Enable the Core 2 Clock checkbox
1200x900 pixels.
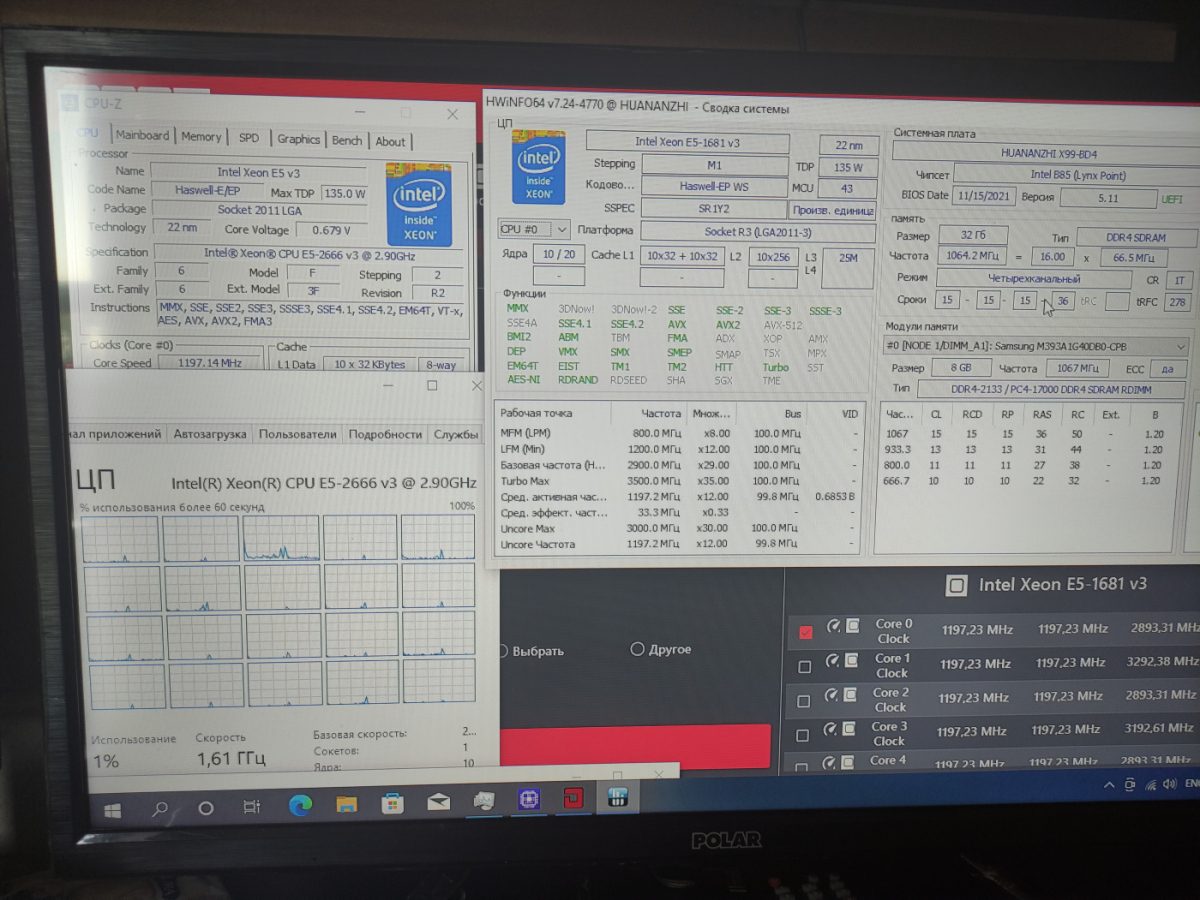click(x=804, y=701)
